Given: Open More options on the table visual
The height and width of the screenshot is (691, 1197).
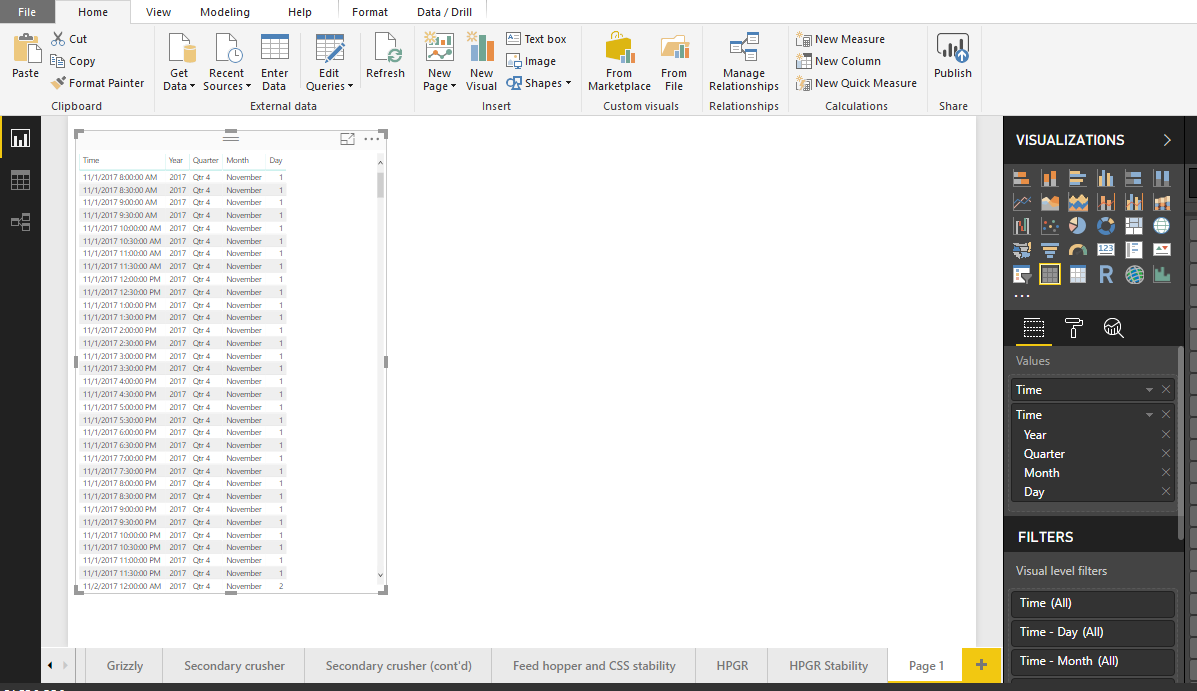Looking at the screenshot, I should coord(372,138).
